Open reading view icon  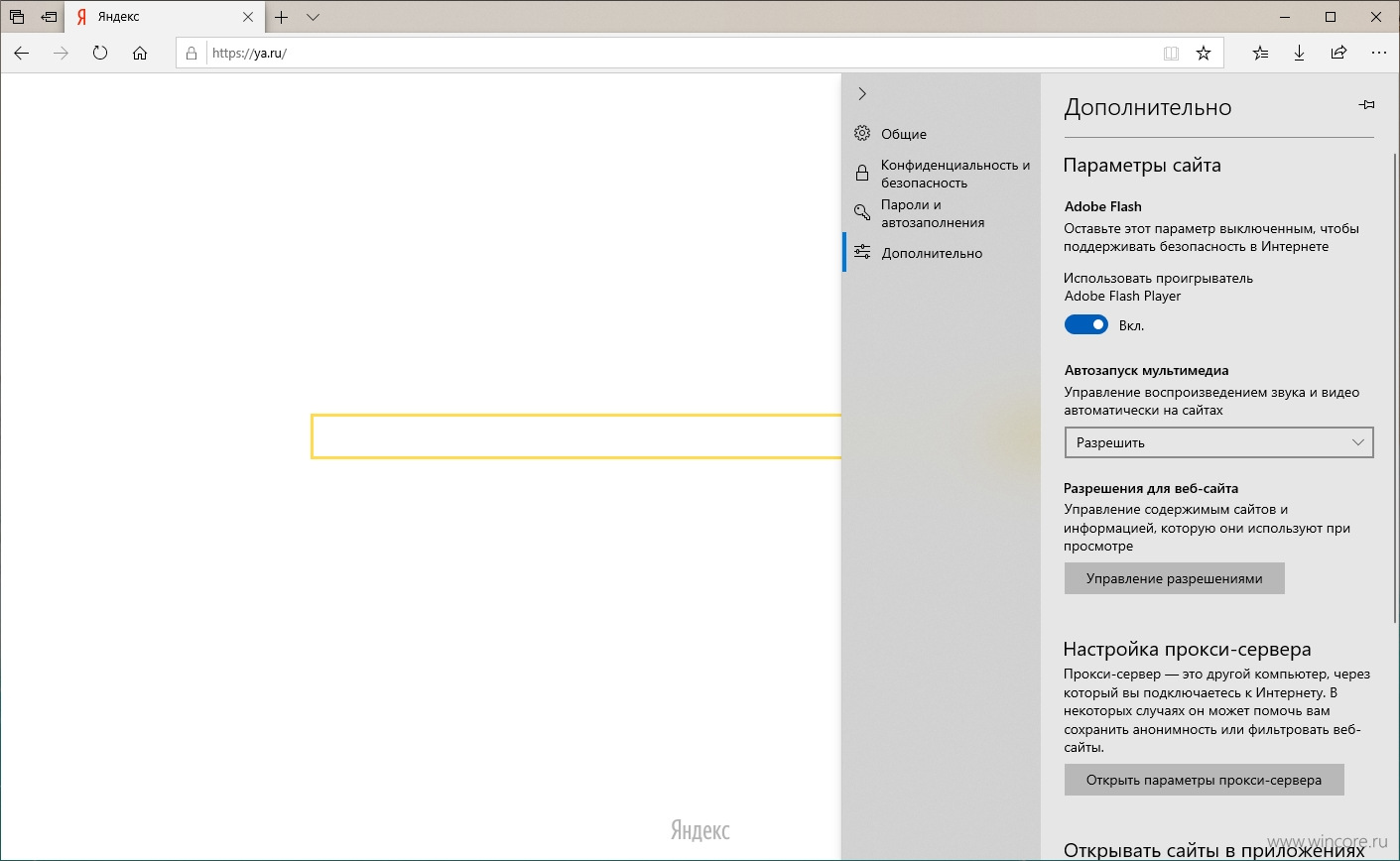[1171, 54]
